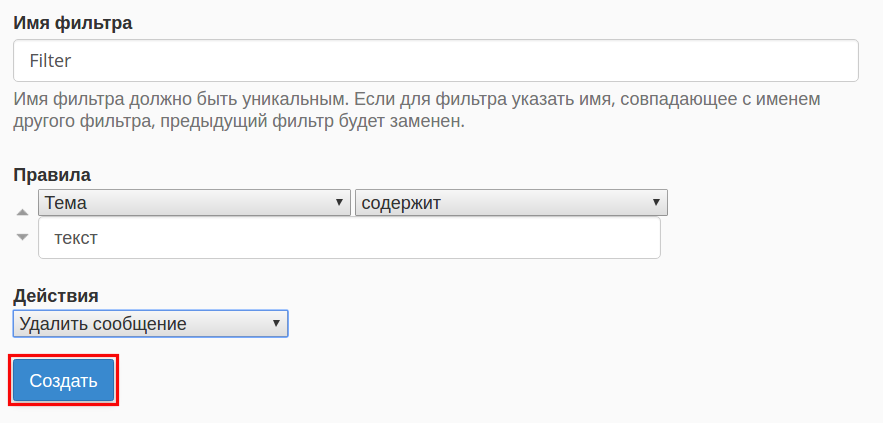Click the up arrow to move rule up
This screenshot has width=883, height=423.
(22, 212)
